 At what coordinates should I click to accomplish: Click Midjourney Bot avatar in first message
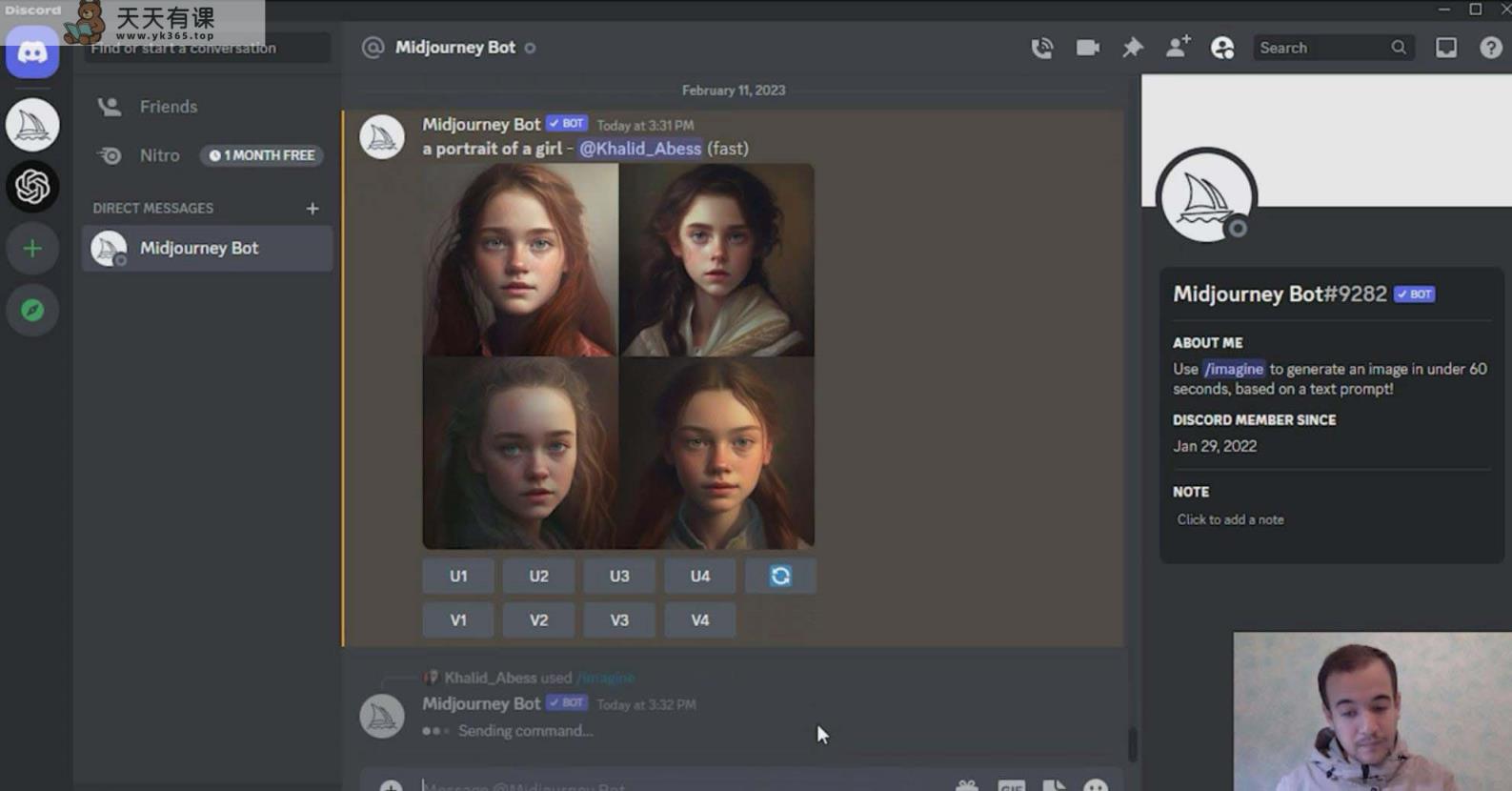382,136
